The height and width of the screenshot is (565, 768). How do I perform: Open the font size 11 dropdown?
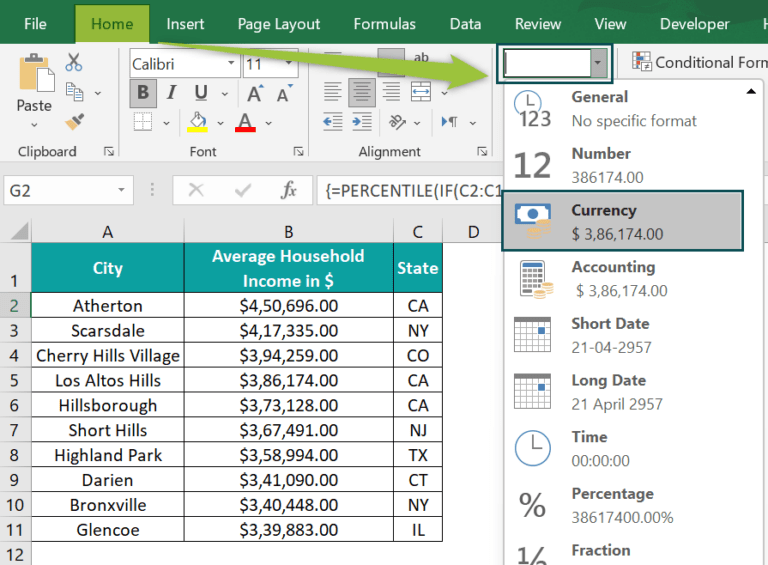point(288,63)
